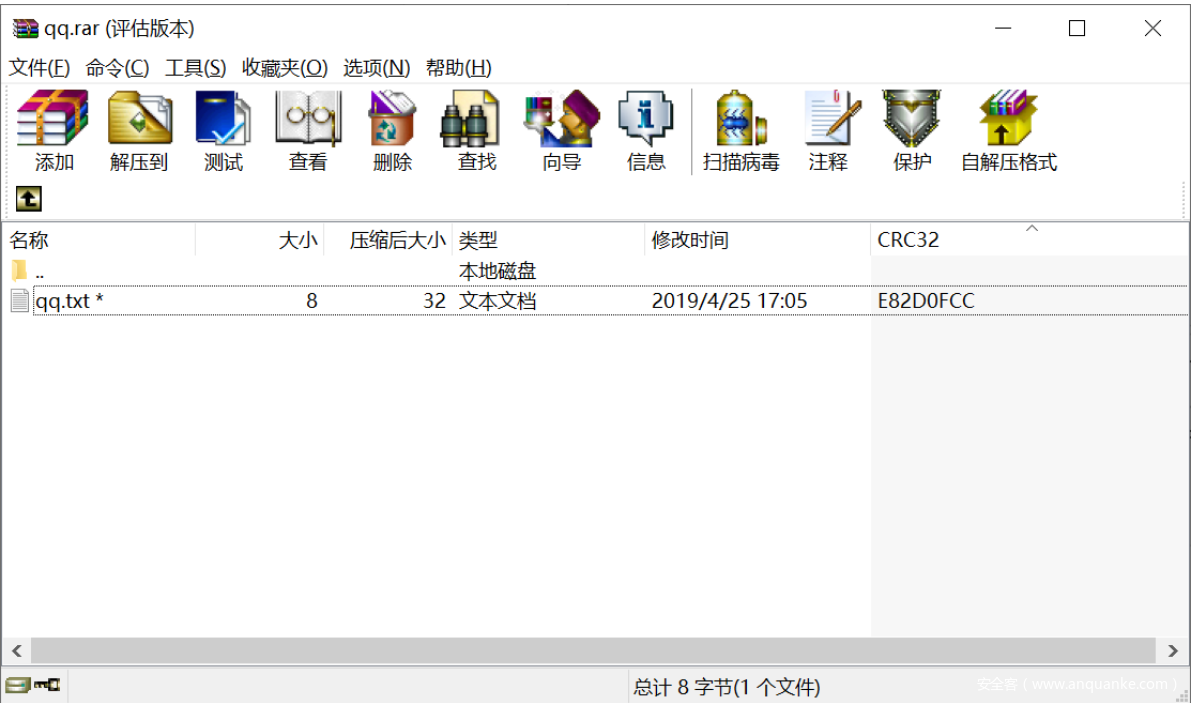The height and width of the screenshot is (703, 1193).
Task: Open the Tools (工具) menu
Action: click(196, 68)
